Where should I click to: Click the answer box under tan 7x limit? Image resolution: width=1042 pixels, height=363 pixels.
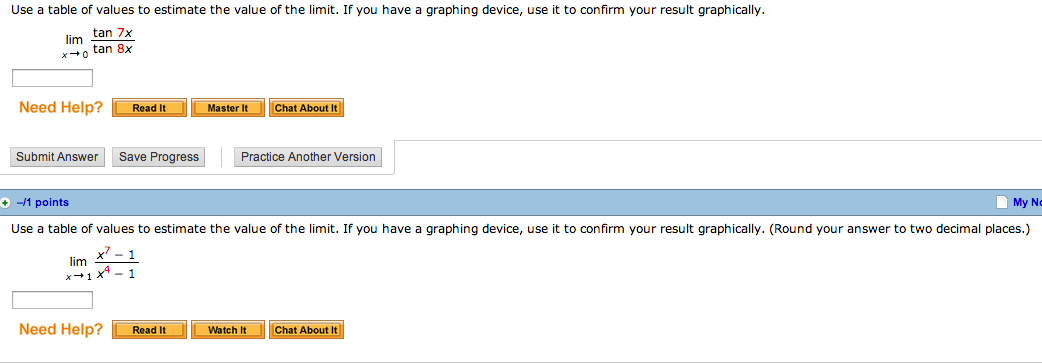(52, 78)
